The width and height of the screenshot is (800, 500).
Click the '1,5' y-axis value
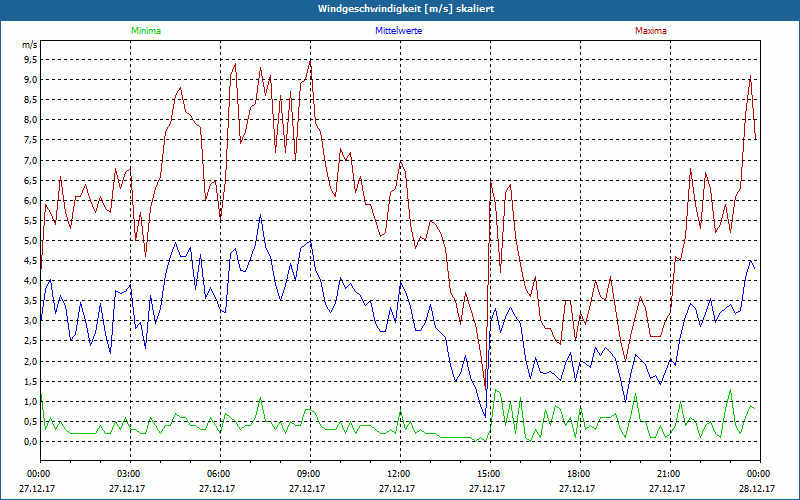point(31,382)
